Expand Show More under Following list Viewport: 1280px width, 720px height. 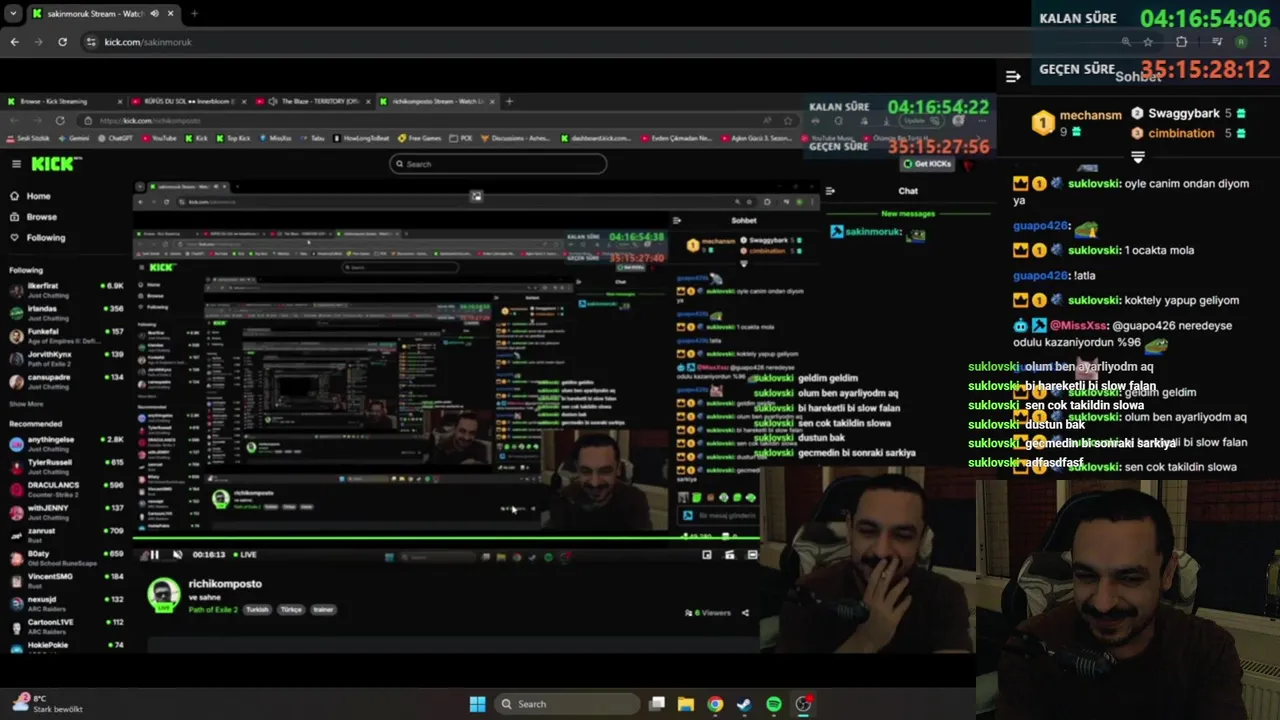pos(27,404)
